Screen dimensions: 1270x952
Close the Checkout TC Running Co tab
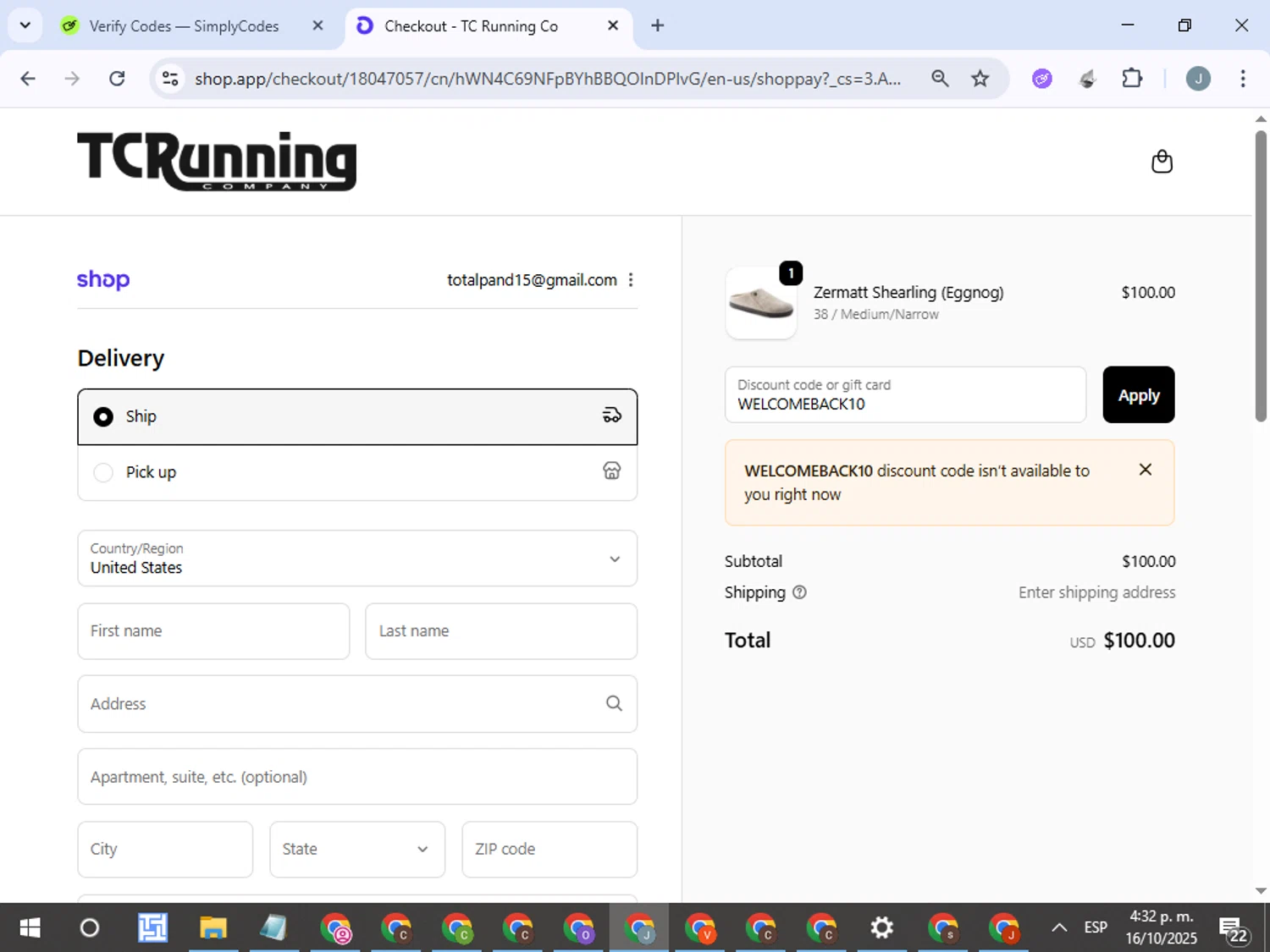[x=613, y=25]
